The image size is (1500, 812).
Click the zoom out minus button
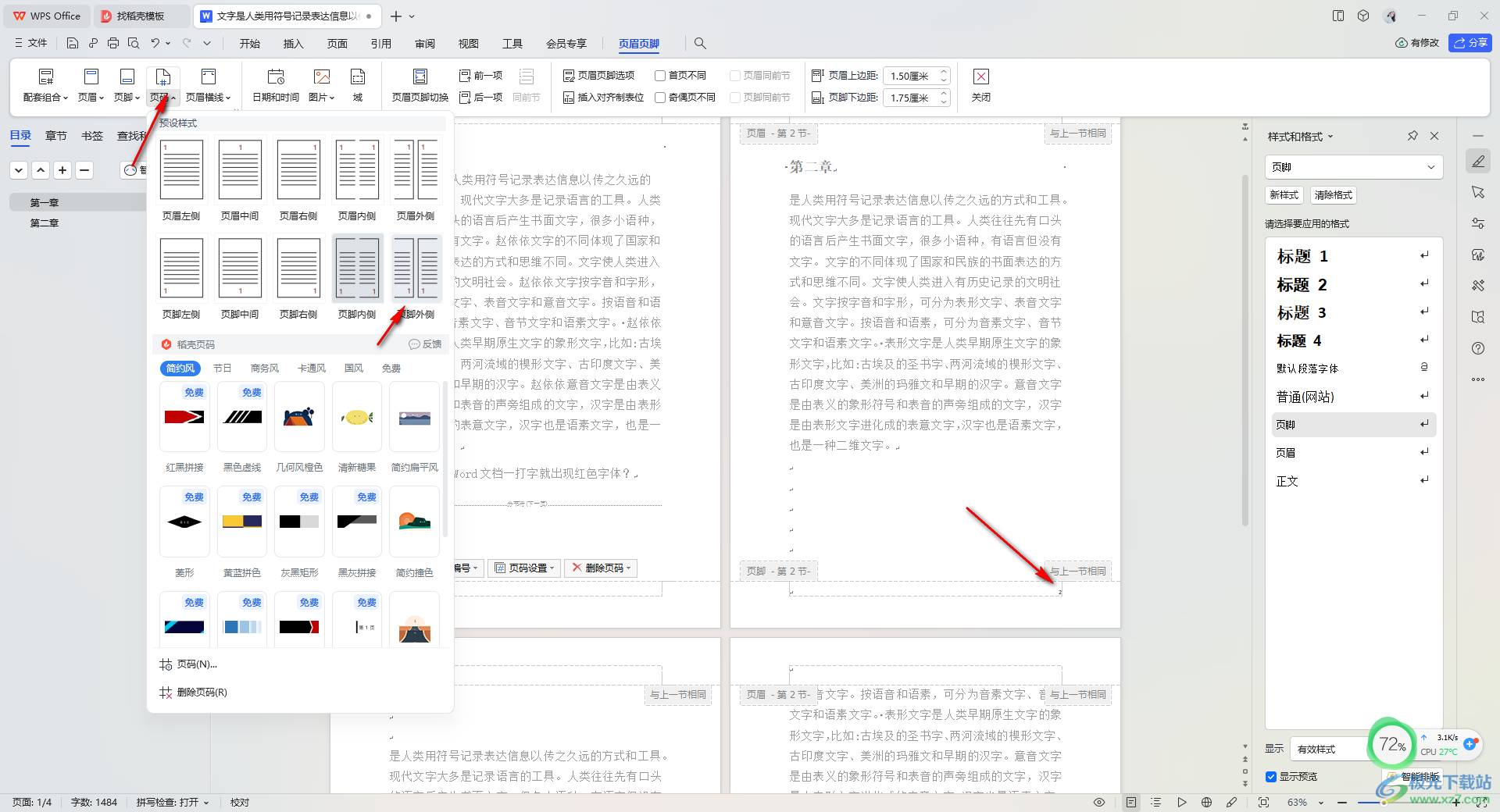1342,803
